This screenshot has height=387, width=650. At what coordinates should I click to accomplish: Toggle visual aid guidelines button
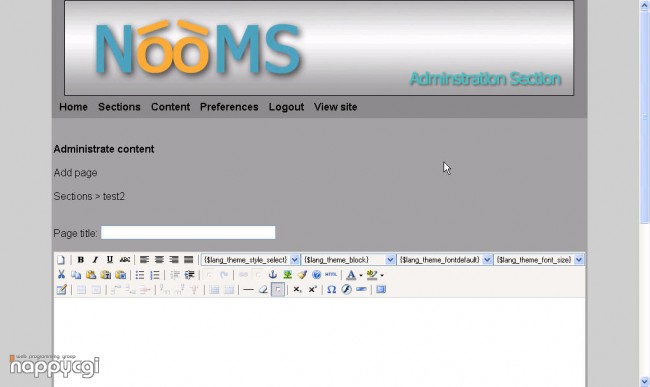click(278, 289)
